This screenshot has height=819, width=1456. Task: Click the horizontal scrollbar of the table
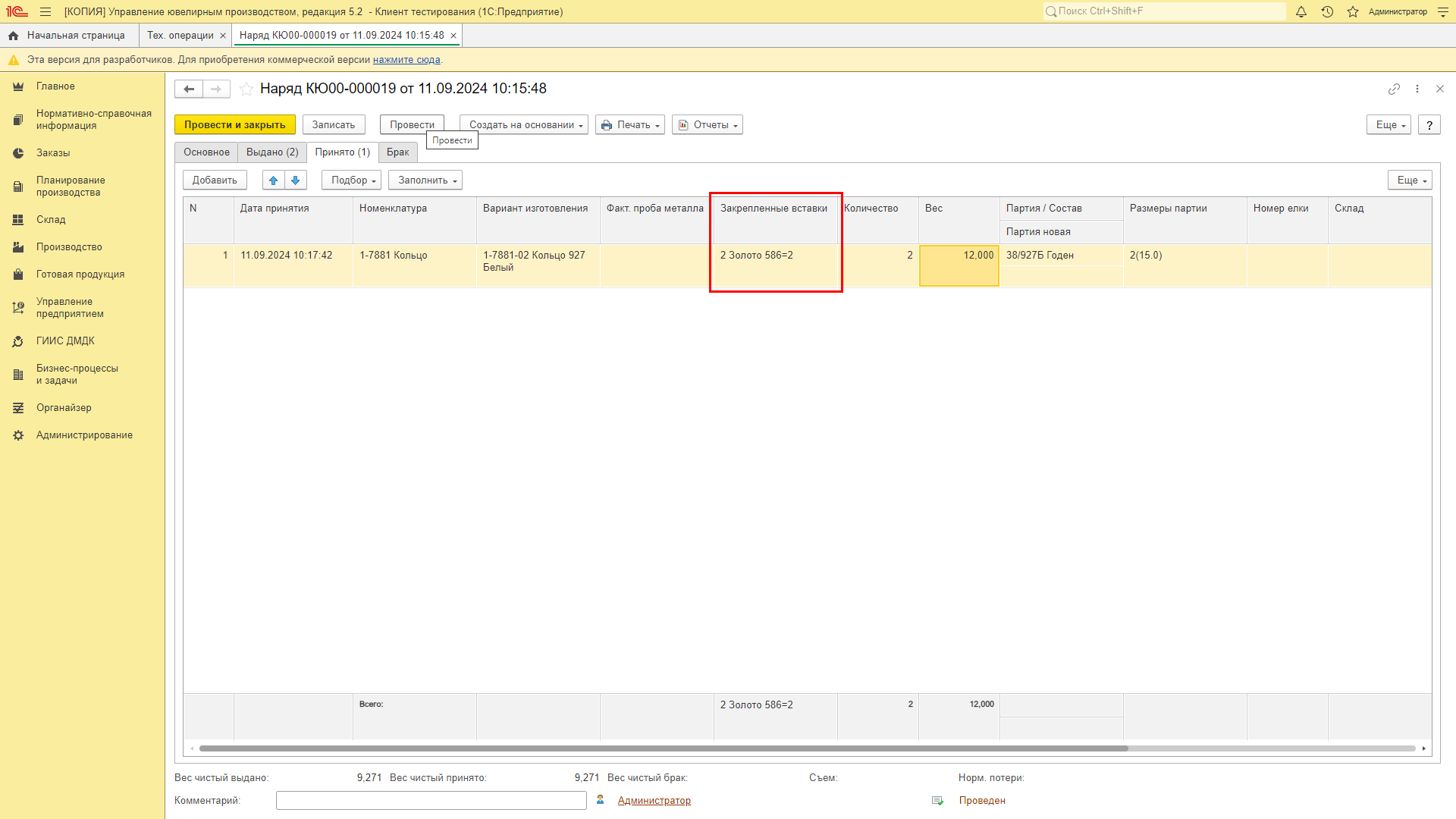point(664,748)
